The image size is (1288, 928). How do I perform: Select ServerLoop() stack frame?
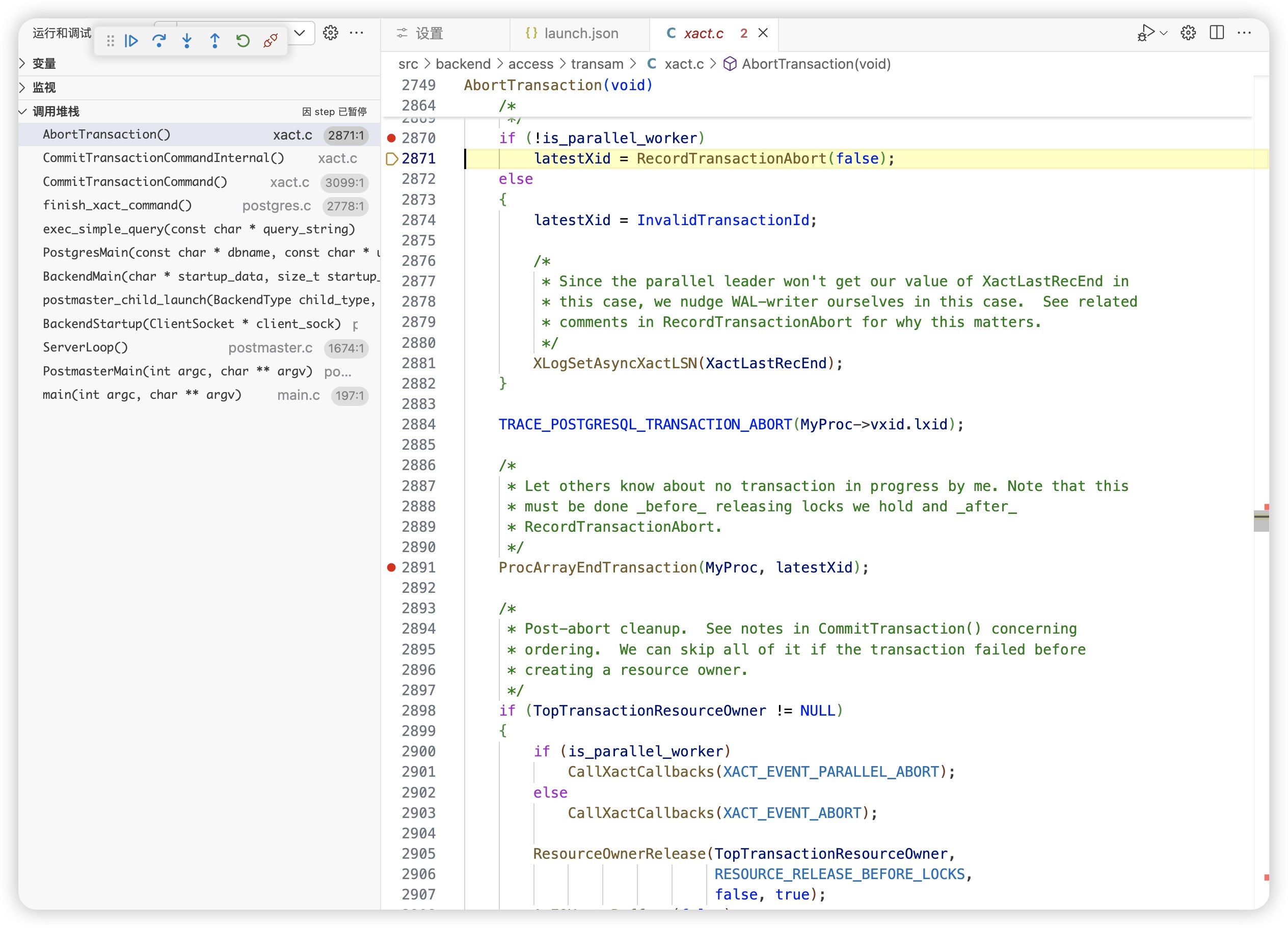pos(85,347)
